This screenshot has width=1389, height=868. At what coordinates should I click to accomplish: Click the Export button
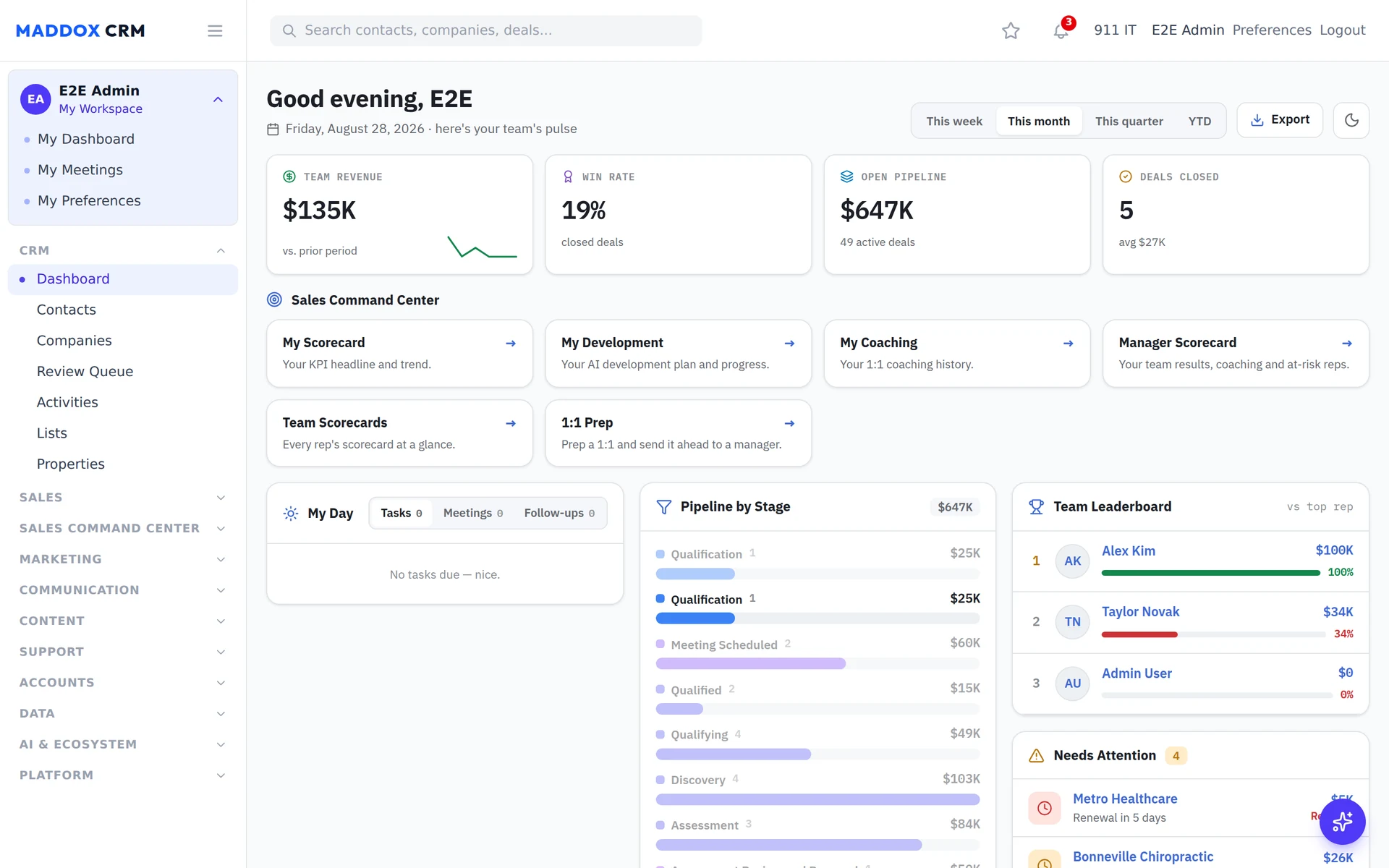tap(1279, 120)
